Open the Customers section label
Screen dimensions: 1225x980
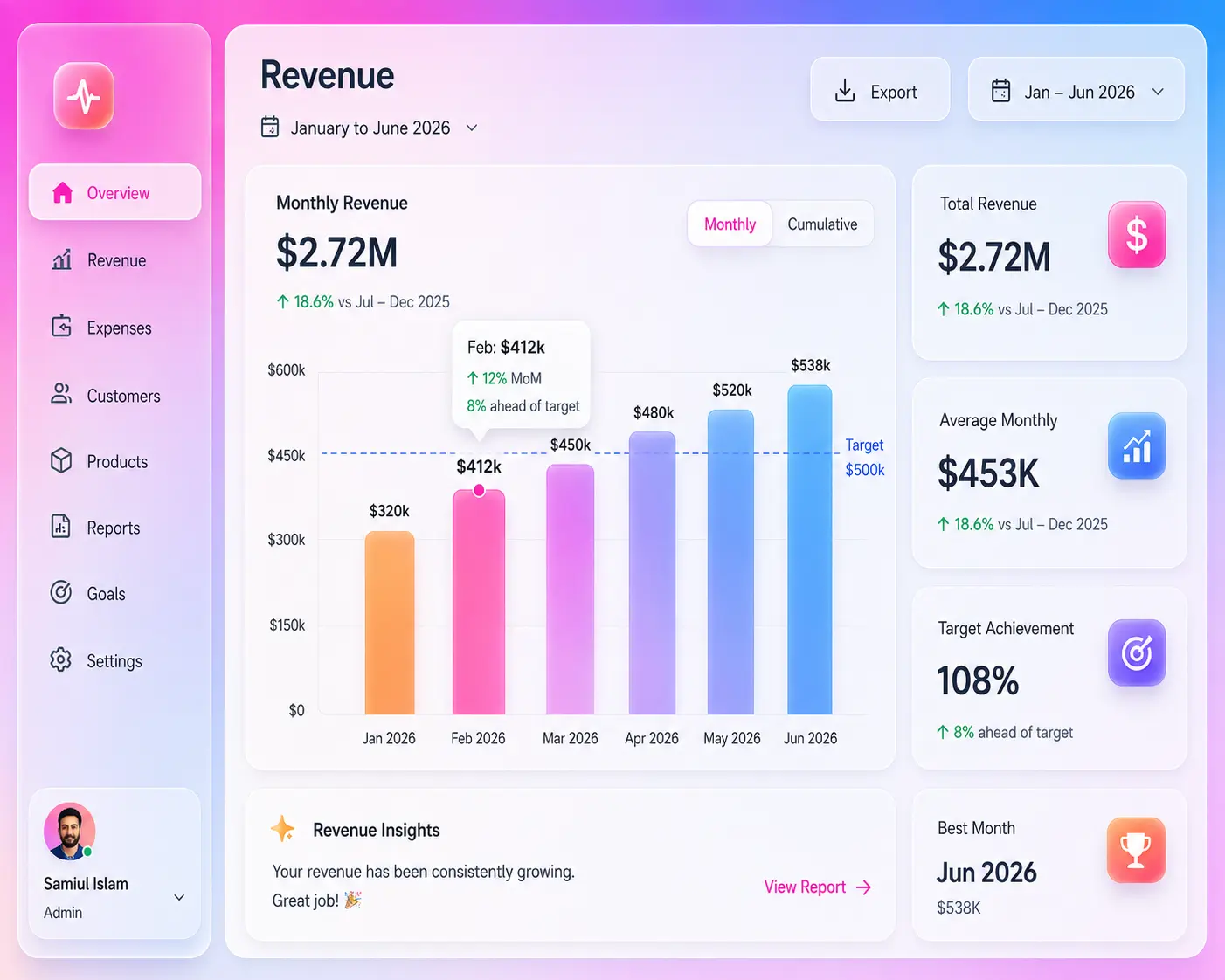pos(124,396)
